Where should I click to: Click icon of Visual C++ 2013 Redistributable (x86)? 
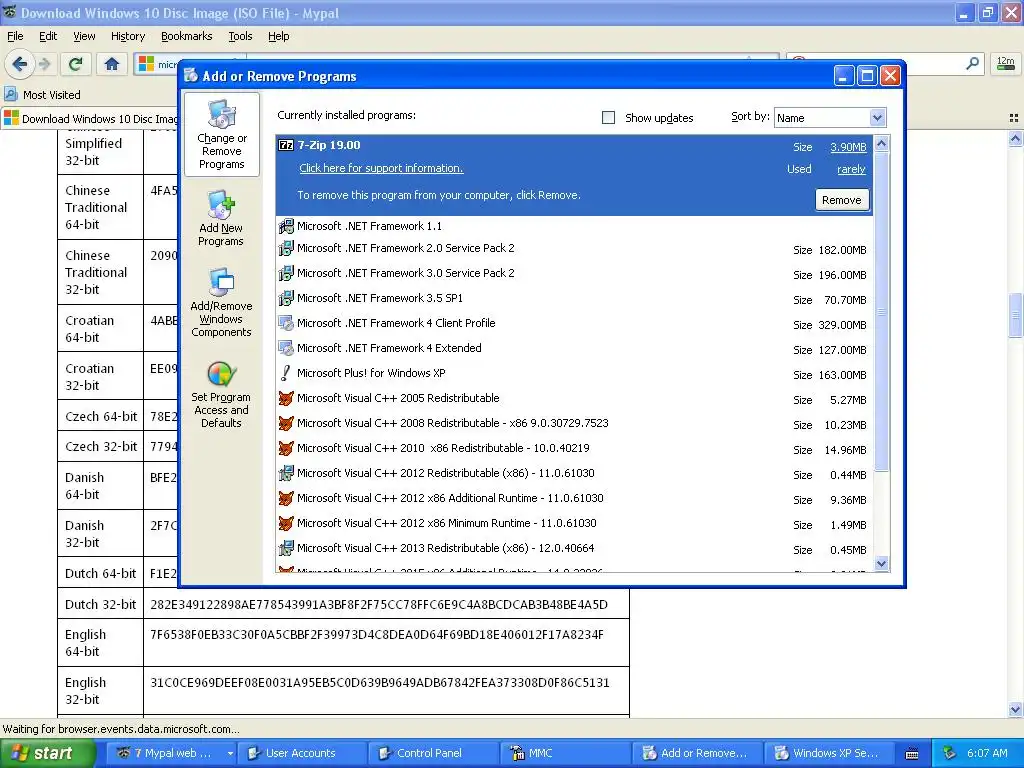[286, 549]
